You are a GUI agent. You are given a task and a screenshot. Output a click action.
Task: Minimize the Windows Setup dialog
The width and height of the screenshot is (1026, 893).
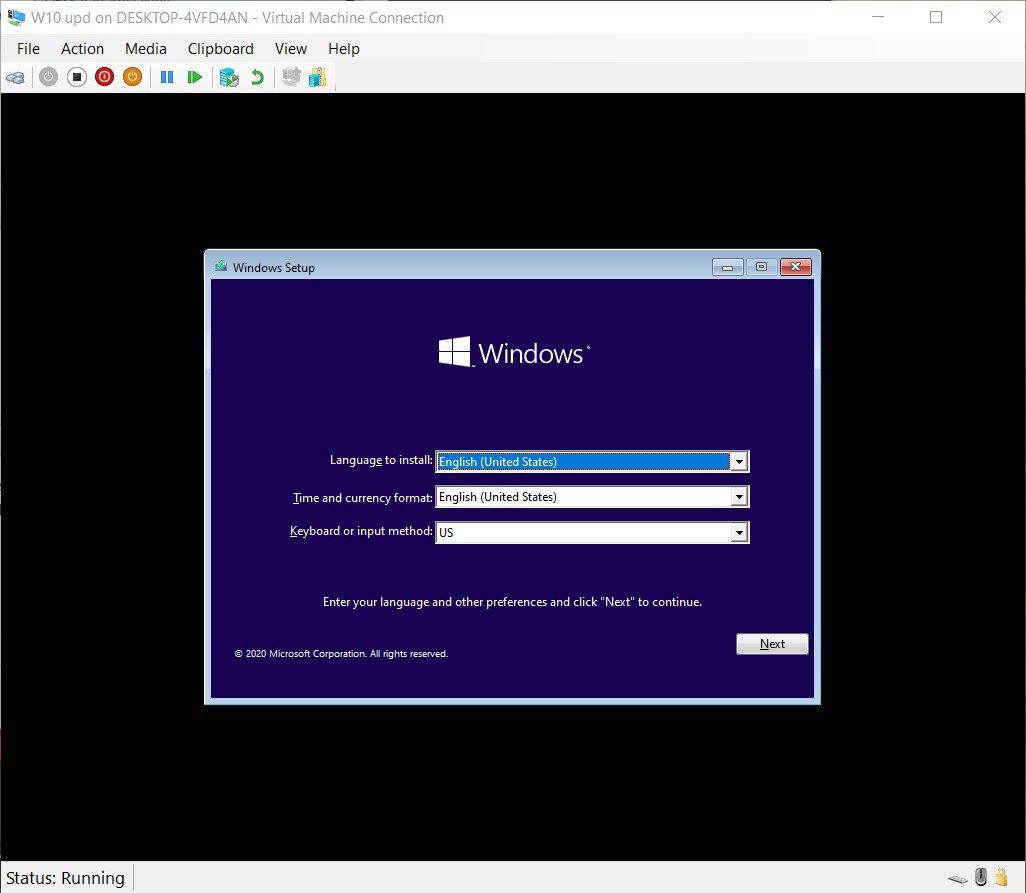(728, 267)
